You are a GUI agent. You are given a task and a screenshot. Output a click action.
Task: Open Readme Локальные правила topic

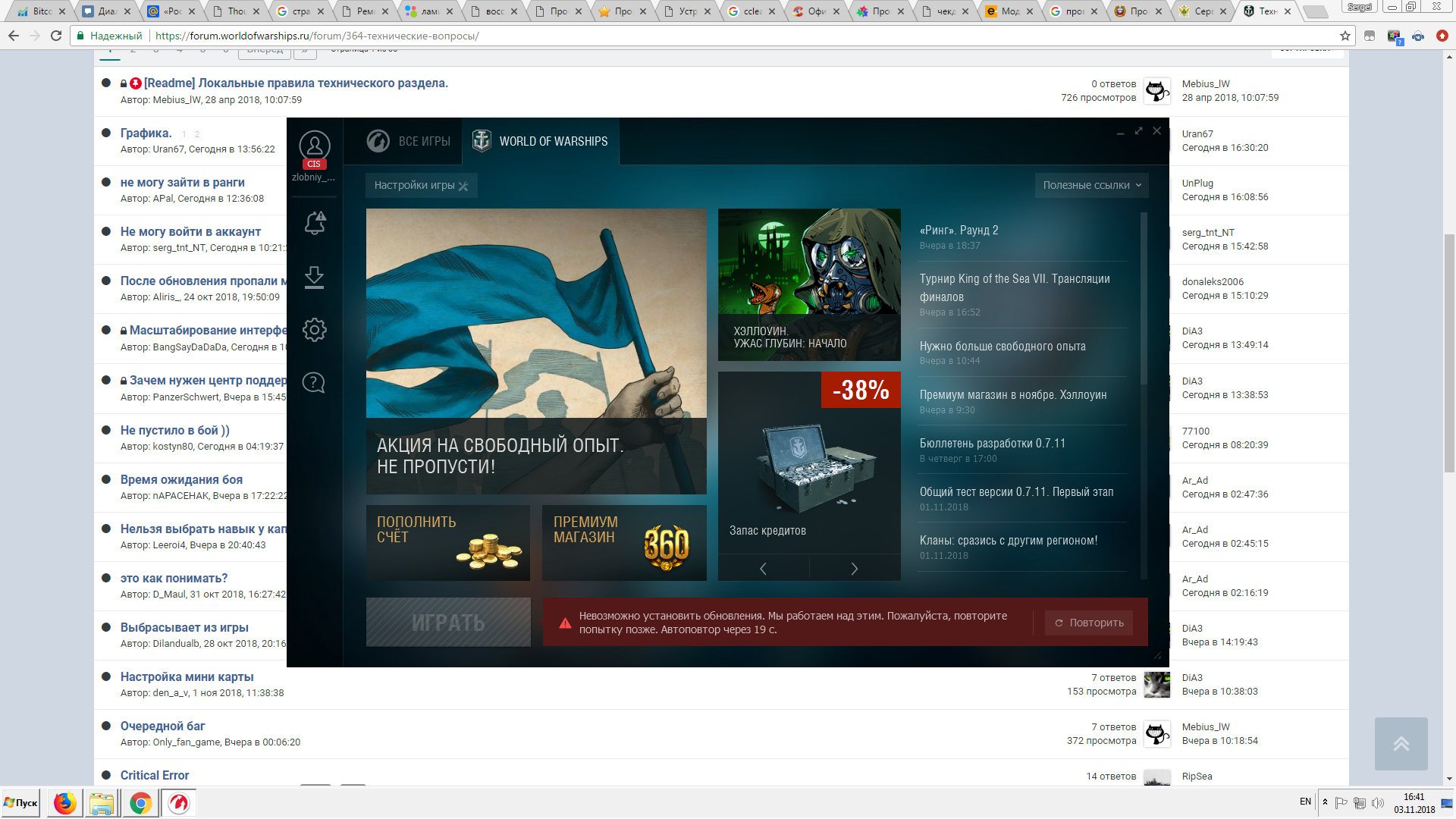[296, 83]
